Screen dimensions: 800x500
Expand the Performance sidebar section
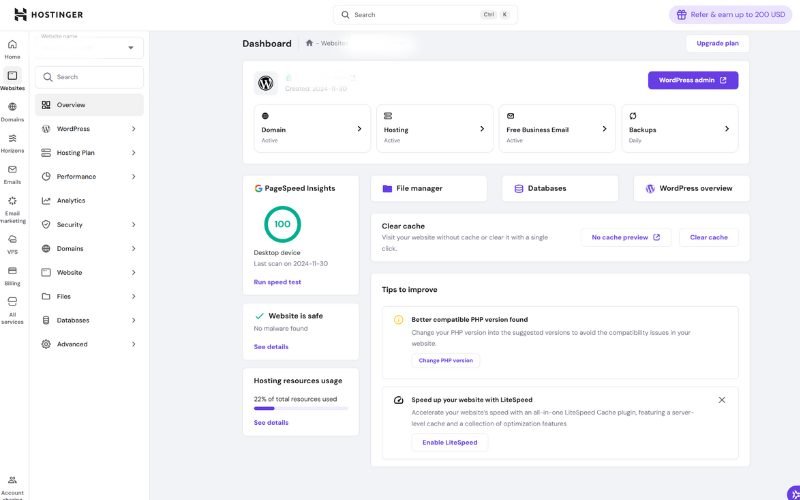(x=133, y=177)
